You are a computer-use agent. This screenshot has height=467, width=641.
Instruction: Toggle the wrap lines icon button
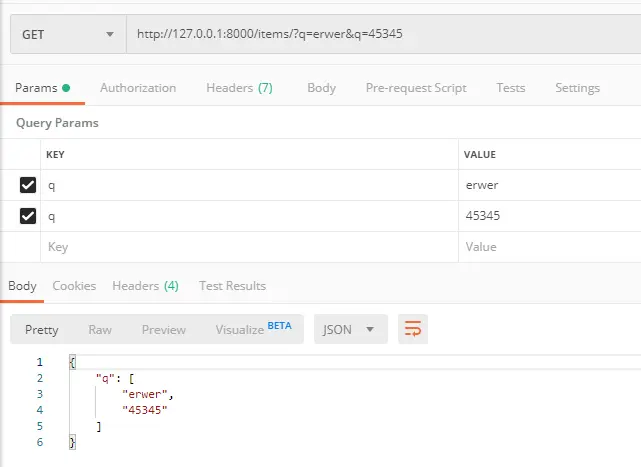[x=413, y=329]
